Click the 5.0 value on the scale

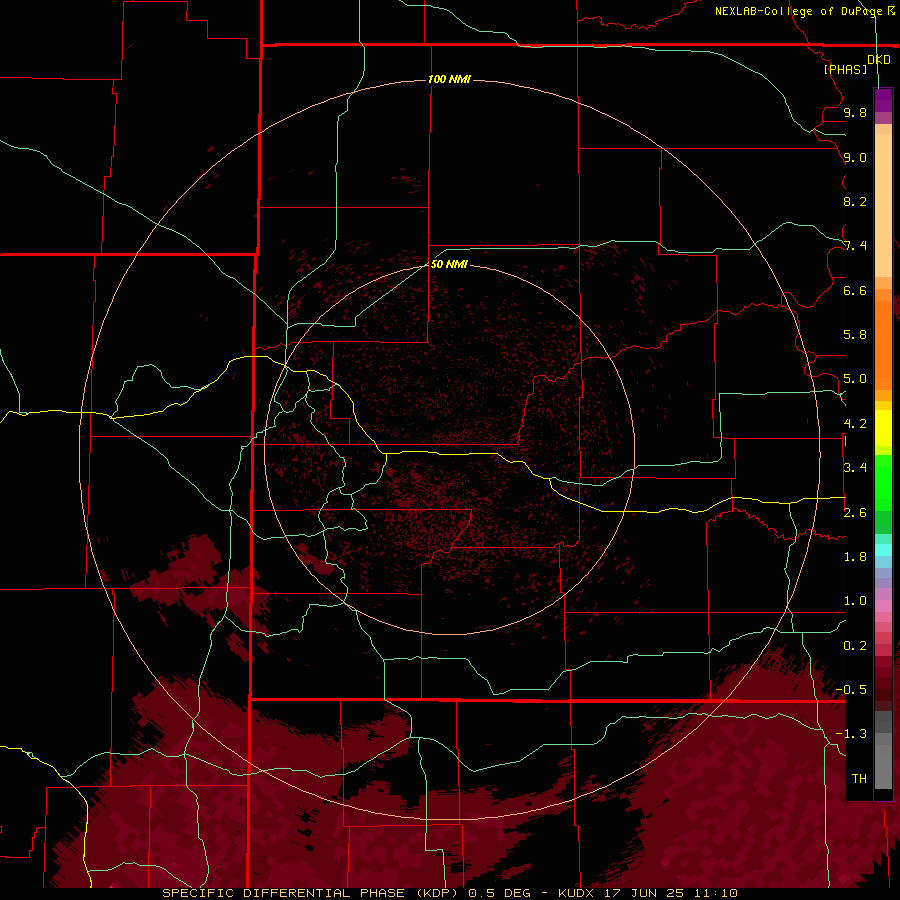(855, 379)
